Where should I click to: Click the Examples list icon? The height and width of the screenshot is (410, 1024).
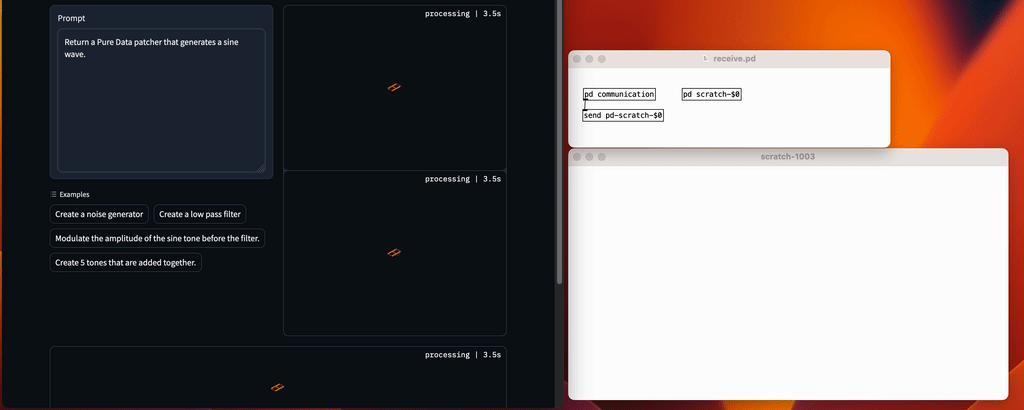[54, 195]
